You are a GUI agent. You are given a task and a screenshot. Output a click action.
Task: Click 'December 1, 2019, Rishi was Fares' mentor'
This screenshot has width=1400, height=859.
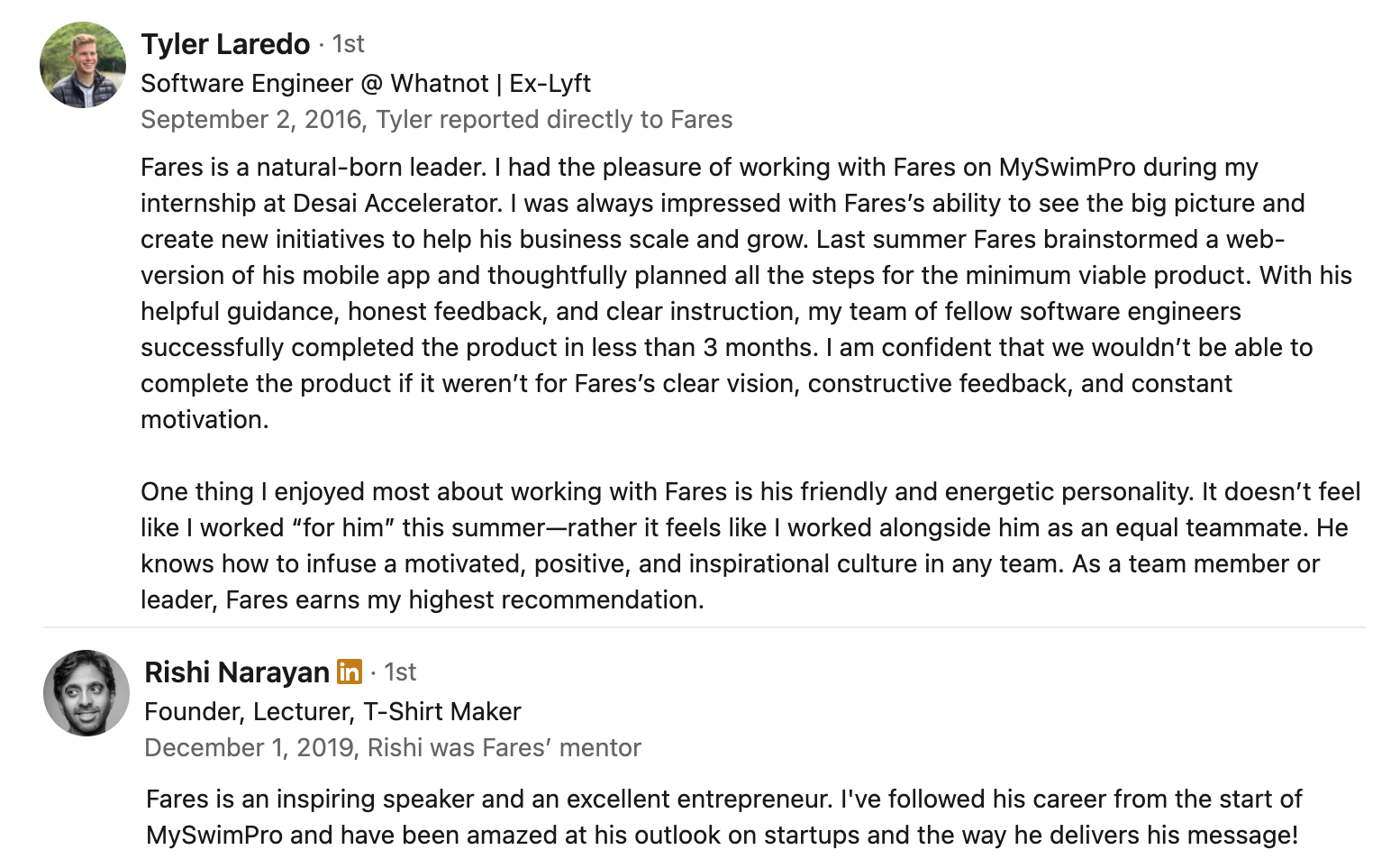click(x=393, y=748)
